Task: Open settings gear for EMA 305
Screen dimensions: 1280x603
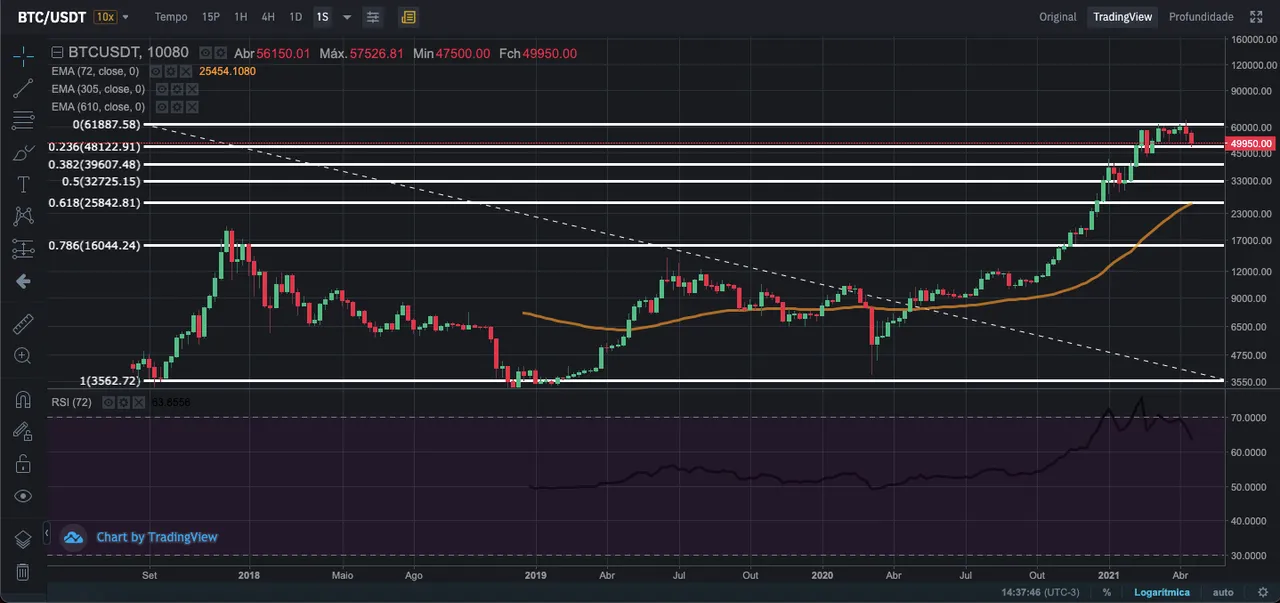Action: 177,89
